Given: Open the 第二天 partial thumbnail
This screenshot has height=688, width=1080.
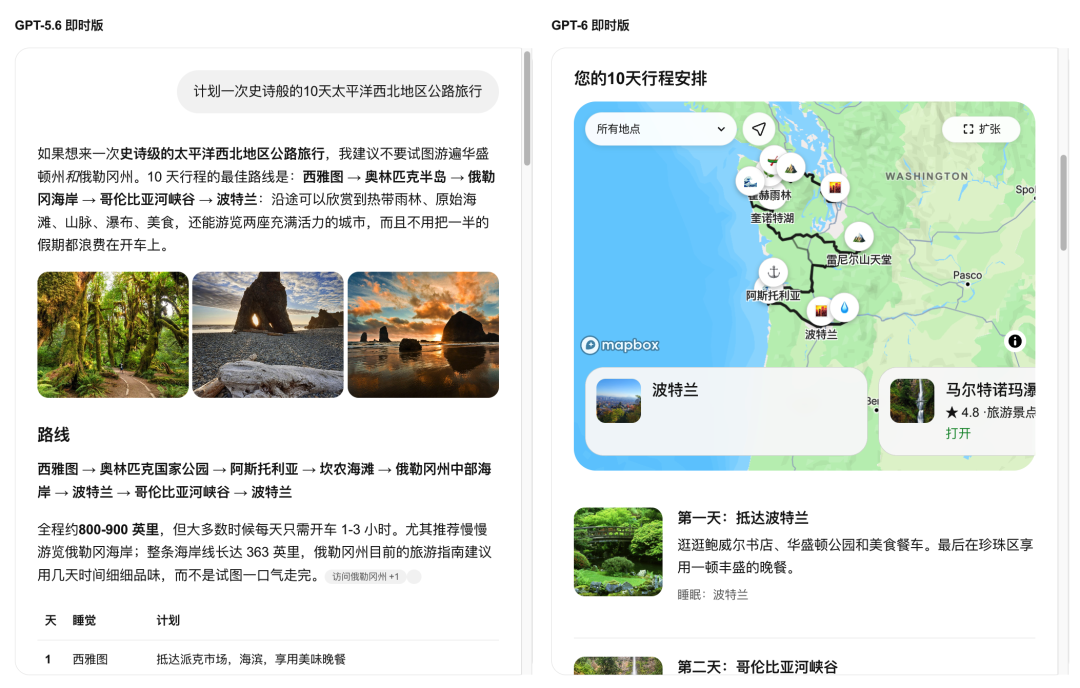Looking at the screenshot, I should coord(619,665).
